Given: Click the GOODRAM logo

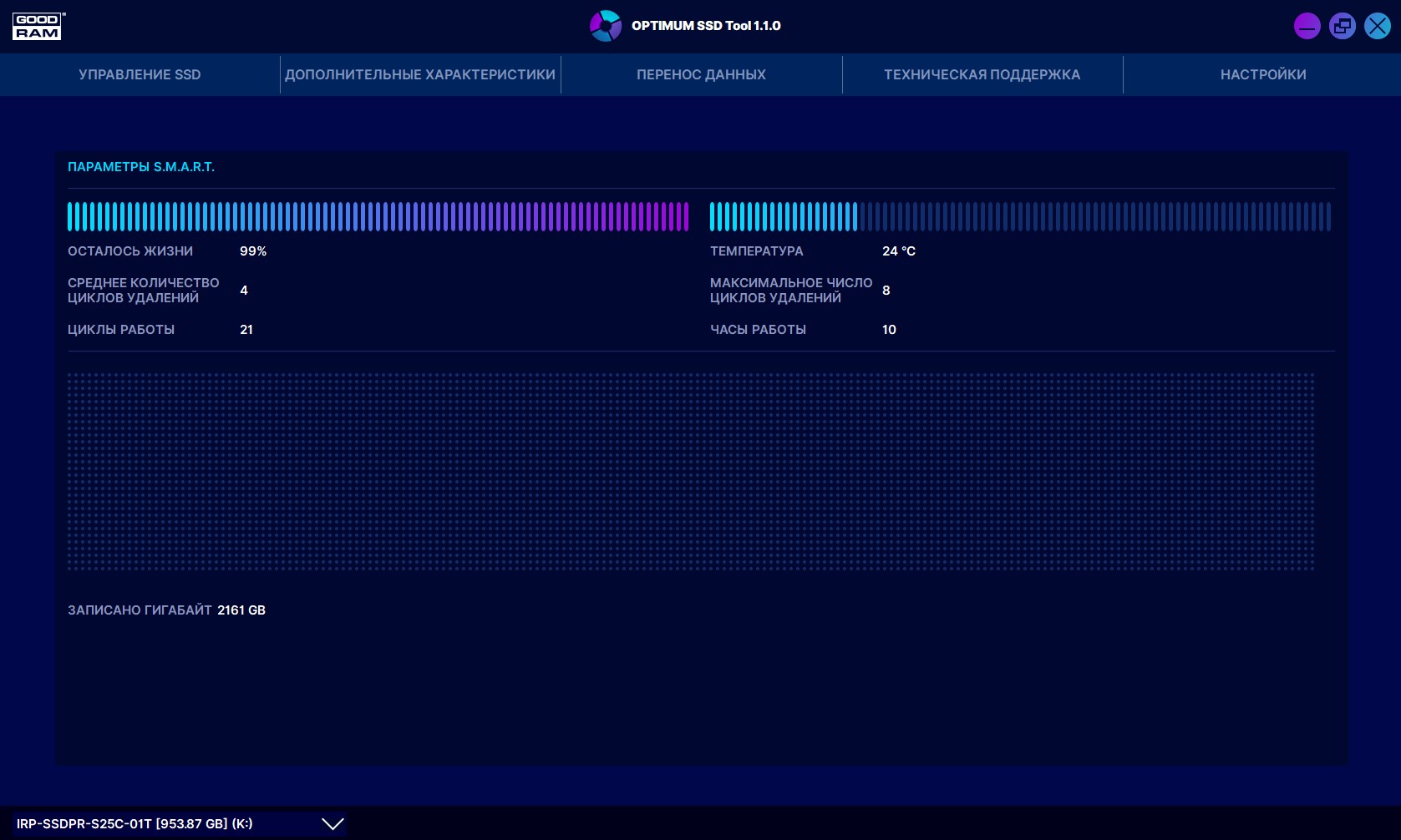Looking at the screenshot, I should (x=38, y=26).
